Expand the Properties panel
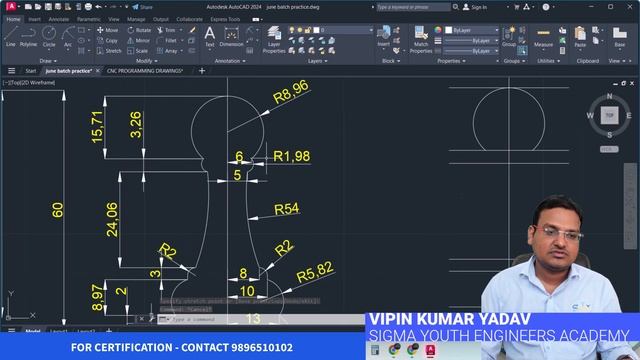This screenshot has width=640, height=360. point(451,61)
